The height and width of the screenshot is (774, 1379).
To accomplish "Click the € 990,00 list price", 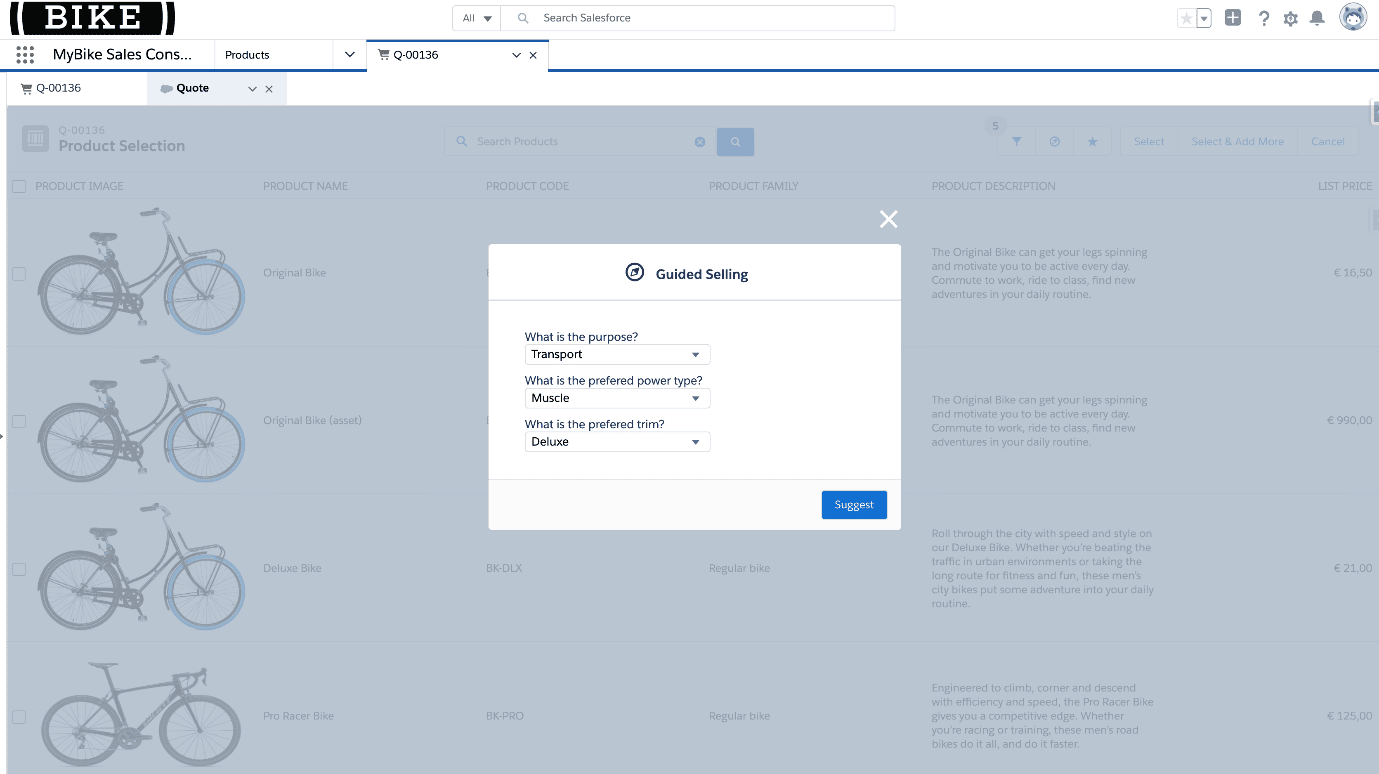I will [1349, 420].
